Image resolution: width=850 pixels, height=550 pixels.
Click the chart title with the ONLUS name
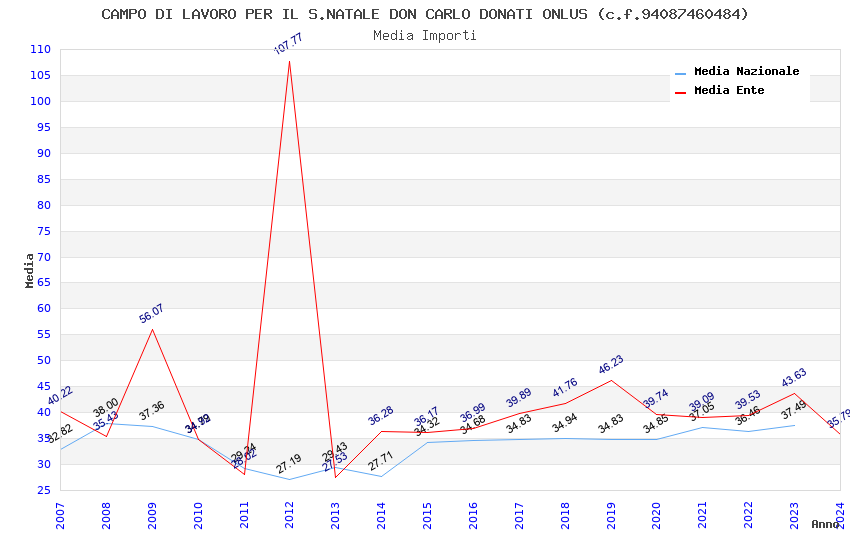425,14
